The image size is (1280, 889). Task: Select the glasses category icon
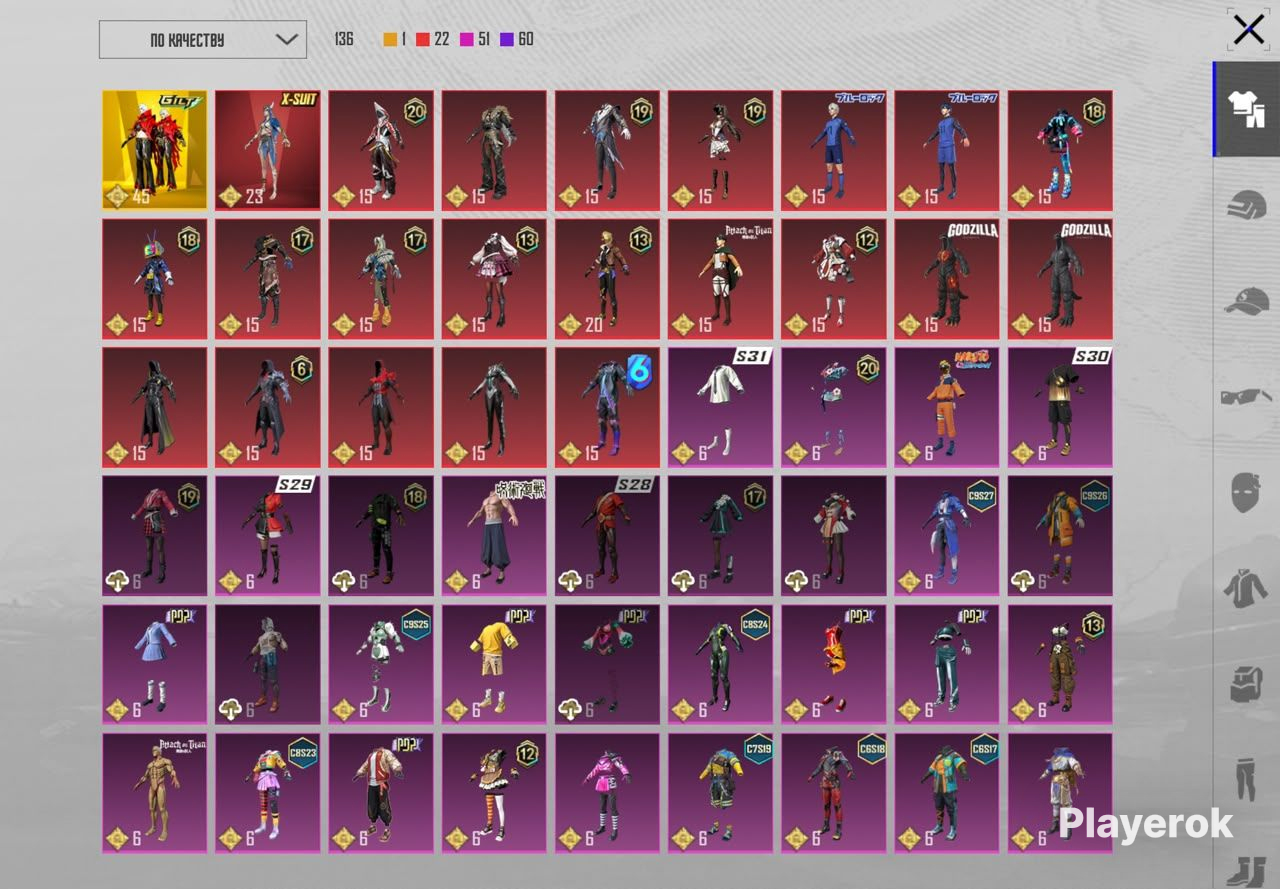1246,397
